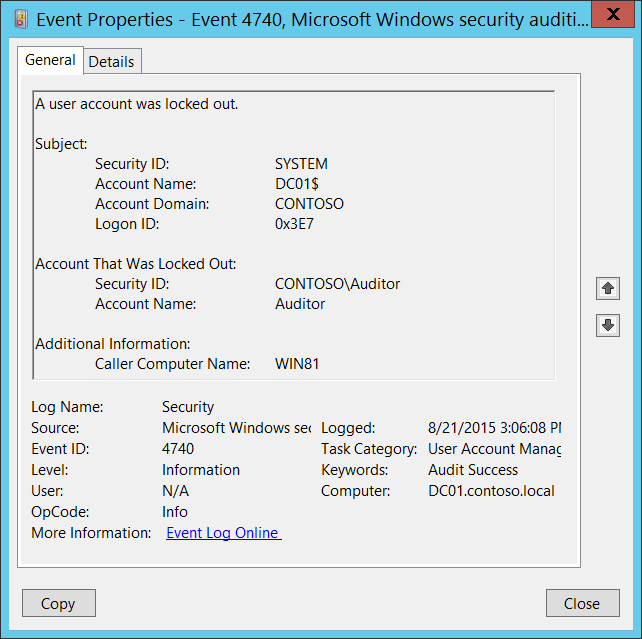The image size is (642, 639).
Task: Switch to the Details tab
Action: tap(111, 61)
